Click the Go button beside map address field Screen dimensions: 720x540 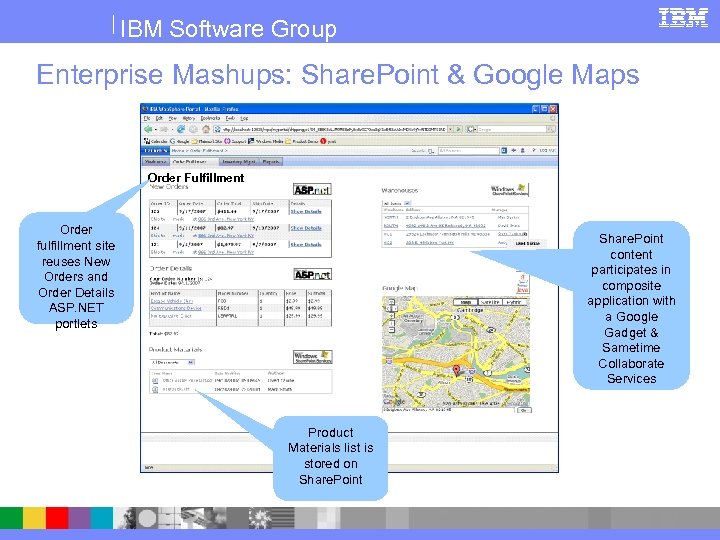(524, 410)
